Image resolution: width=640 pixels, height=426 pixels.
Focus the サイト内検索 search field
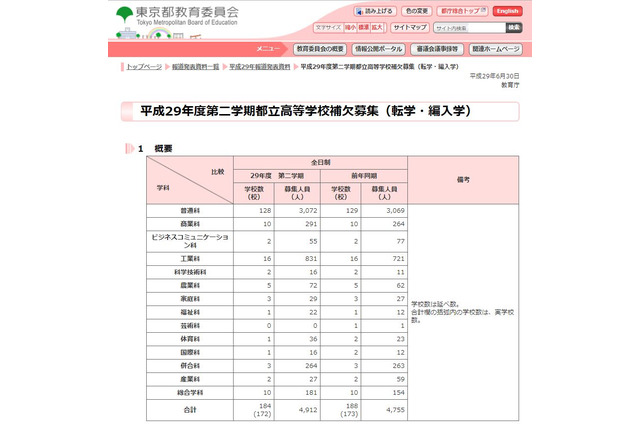(469, 28)
